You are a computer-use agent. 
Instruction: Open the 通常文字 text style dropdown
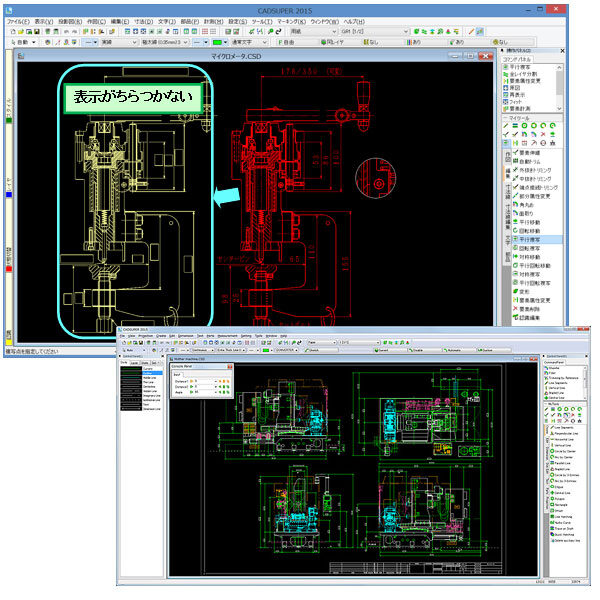point(250,42)
